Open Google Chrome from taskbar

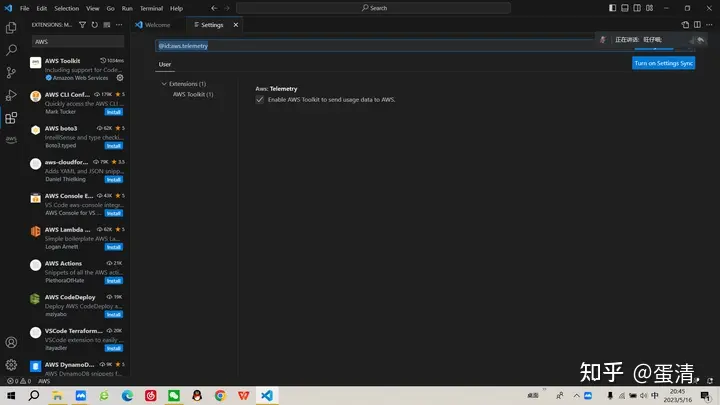(x=220, y=395)
